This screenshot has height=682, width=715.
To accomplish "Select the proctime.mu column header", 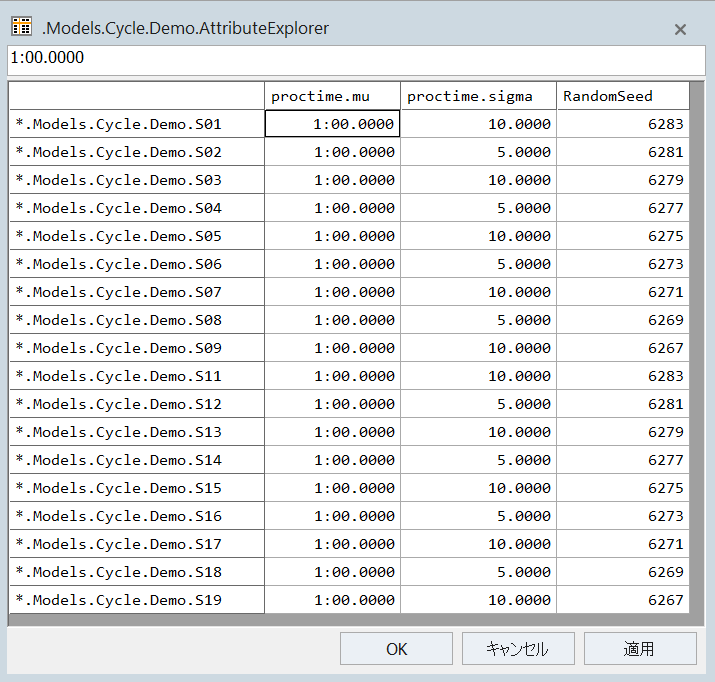I will click(332, 96).
